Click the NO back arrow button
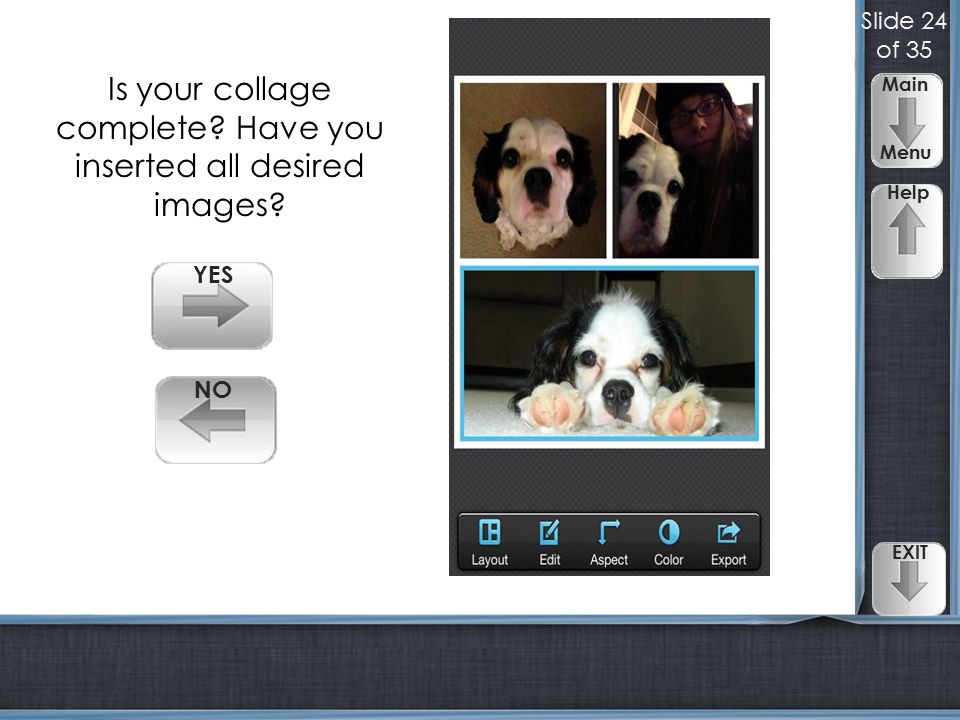 tap(216, 420)
